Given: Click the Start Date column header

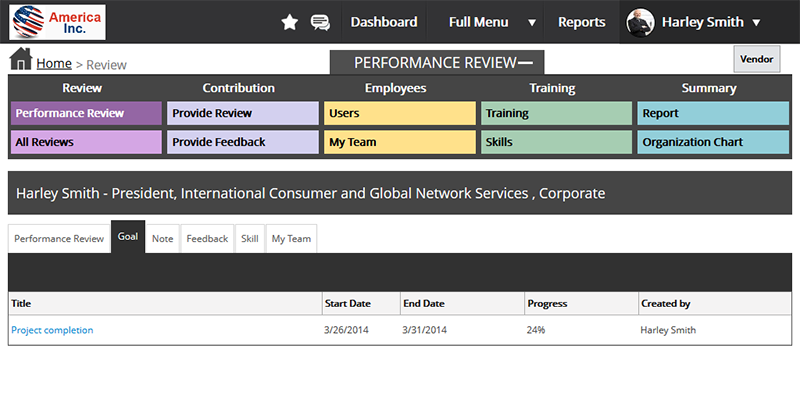Looking at the screenshot, I should (x=361, y=303).
